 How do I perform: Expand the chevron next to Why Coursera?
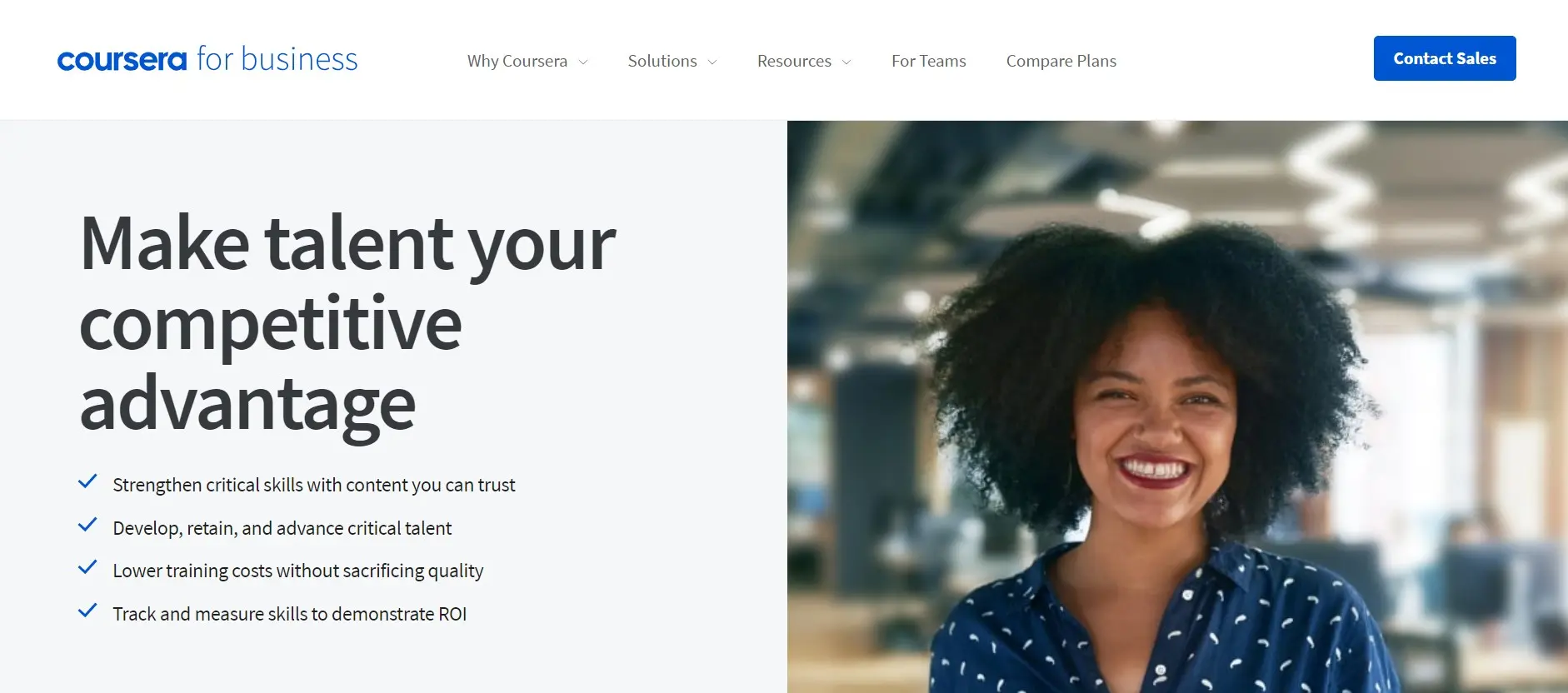pos(583,62)
